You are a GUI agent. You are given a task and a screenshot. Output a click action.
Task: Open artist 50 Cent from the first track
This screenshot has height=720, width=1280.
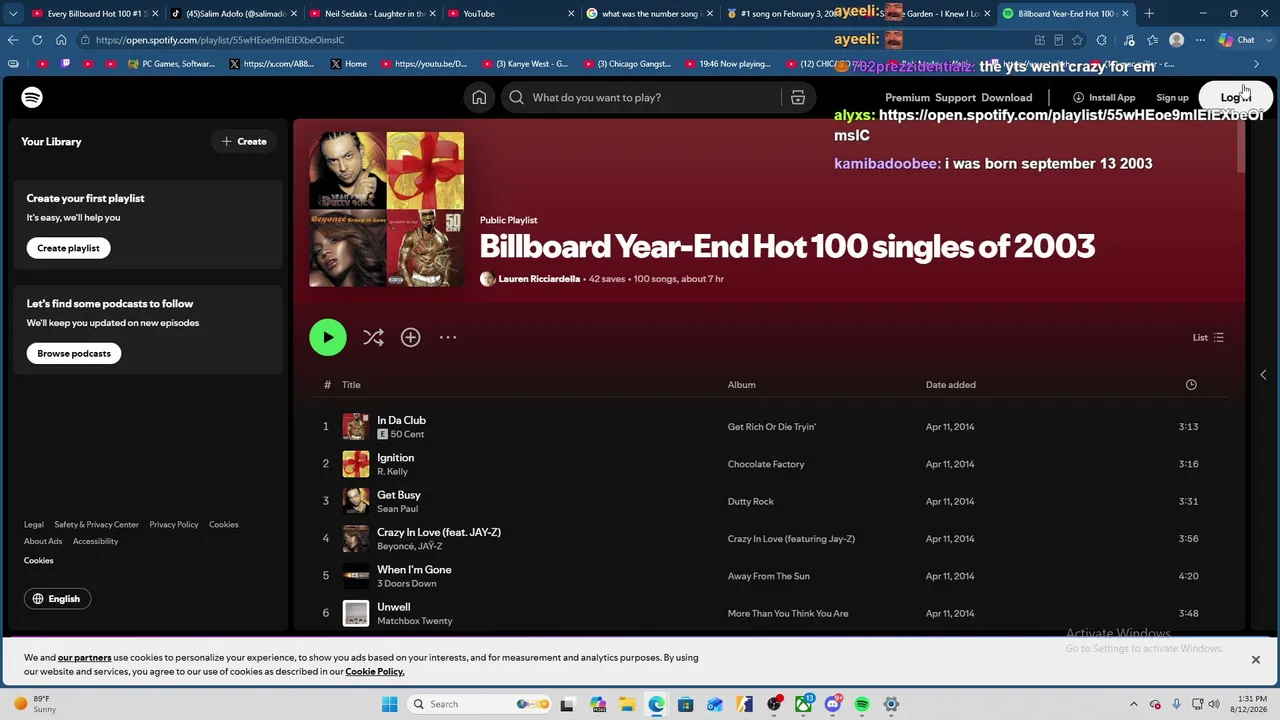407,434
